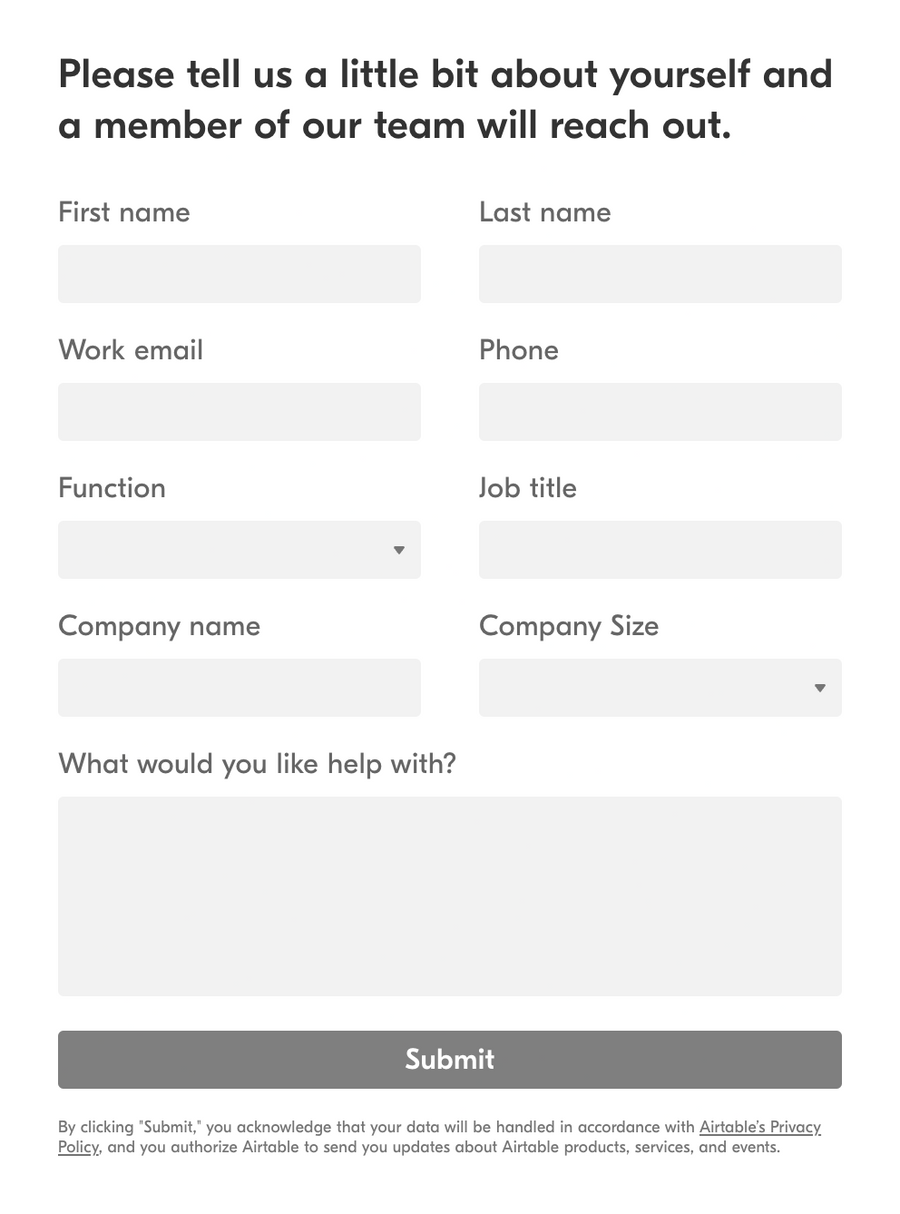
Task: Open the Company Size dropdown menu
Action: pyautogui.click(x=660, y=688)
